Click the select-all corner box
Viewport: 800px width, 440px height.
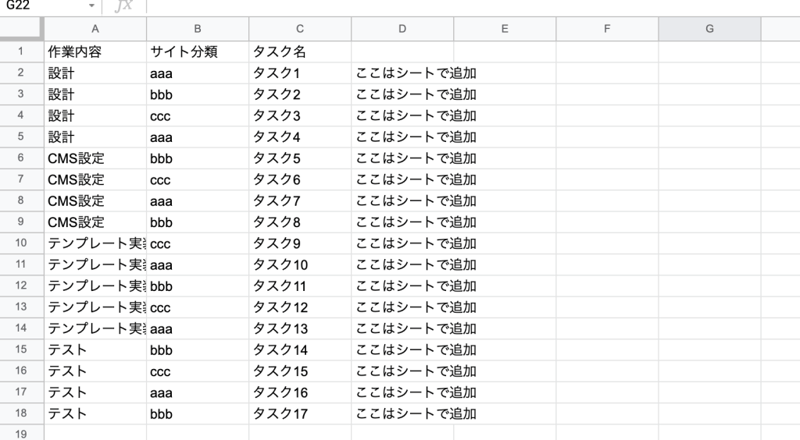[x=21, y=28]
